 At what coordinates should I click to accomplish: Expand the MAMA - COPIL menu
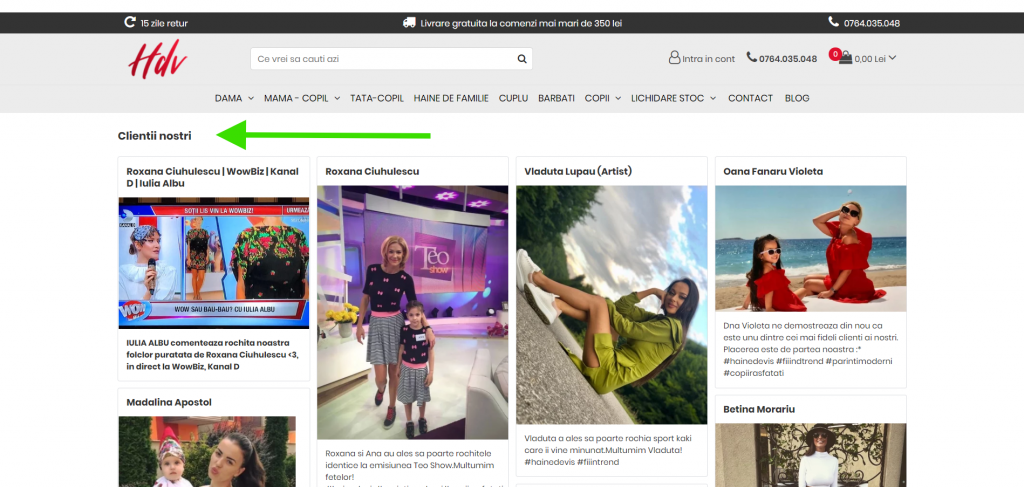(301, 98)
